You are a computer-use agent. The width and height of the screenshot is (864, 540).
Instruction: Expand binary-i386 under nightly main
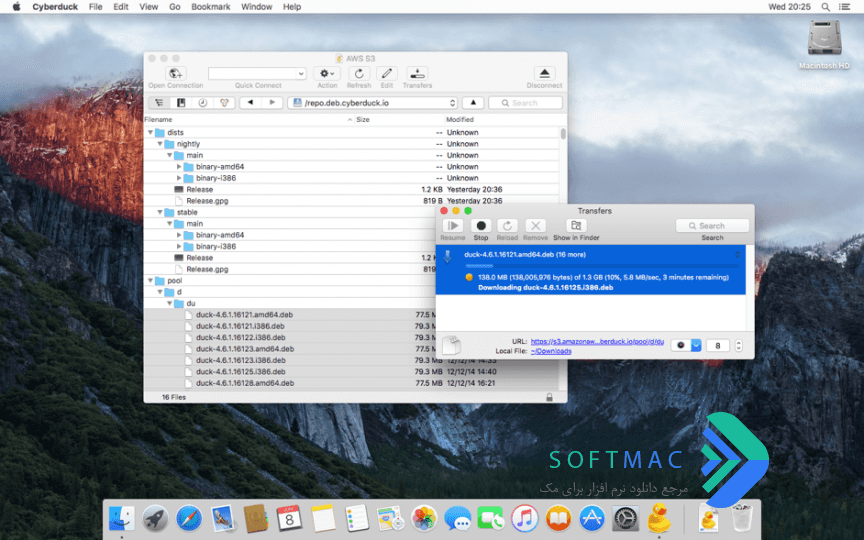pyautogui.click(x=179, y=178)
